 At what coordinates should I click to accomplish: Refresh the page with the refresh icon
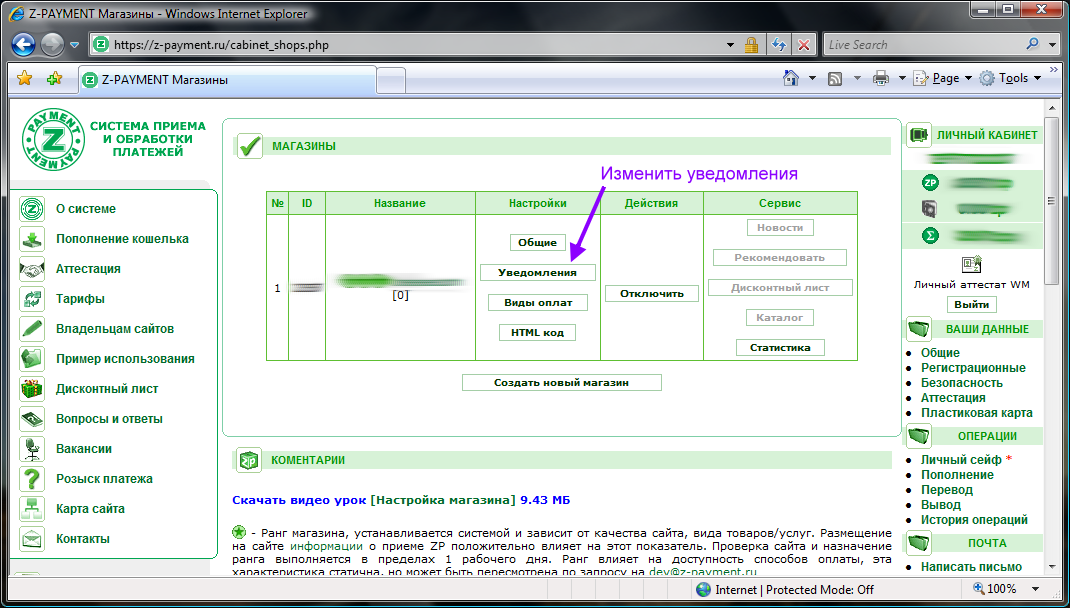[x=779, y=45]
